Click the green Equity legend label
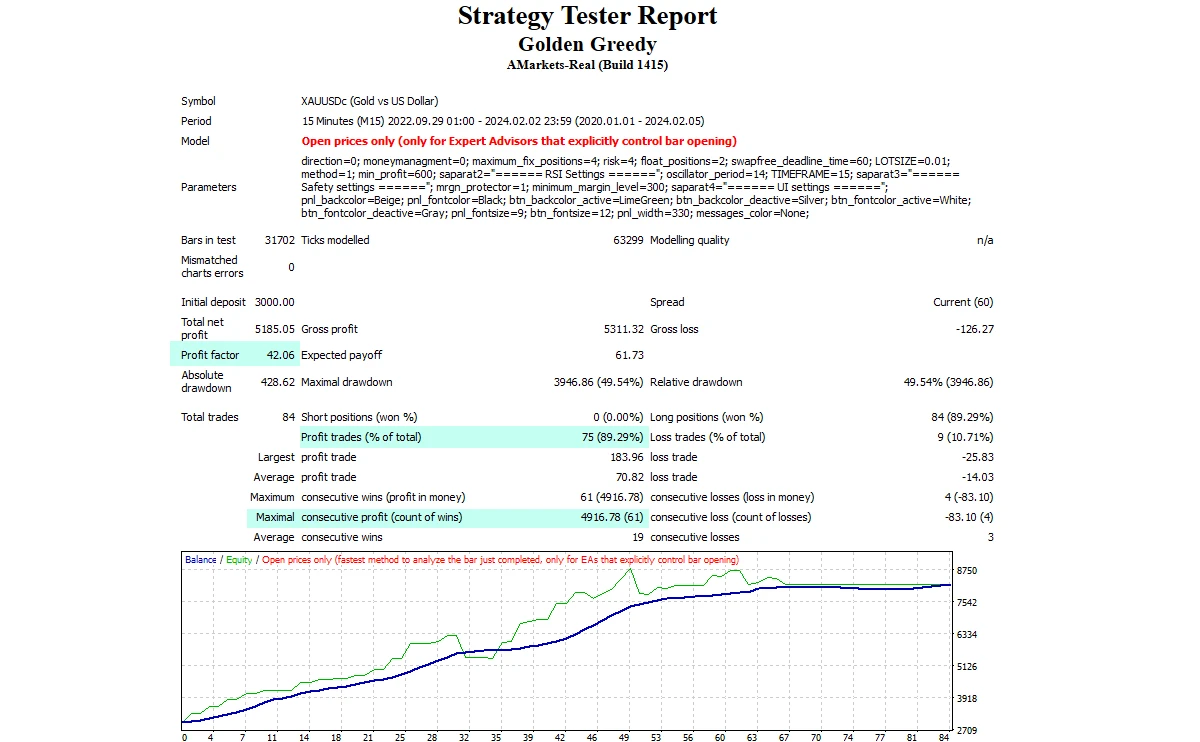 pos(239,560)
